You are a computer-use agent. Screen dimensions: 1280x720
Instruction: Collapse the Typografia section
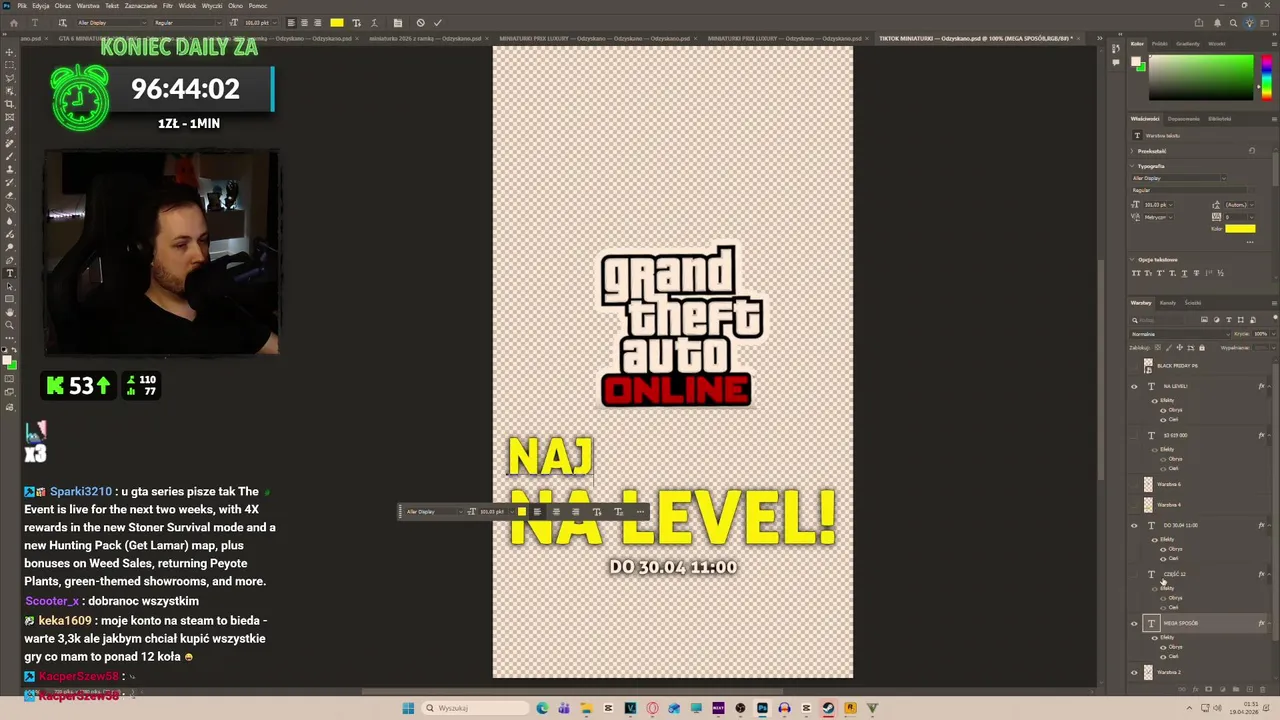pos(1132,166)
